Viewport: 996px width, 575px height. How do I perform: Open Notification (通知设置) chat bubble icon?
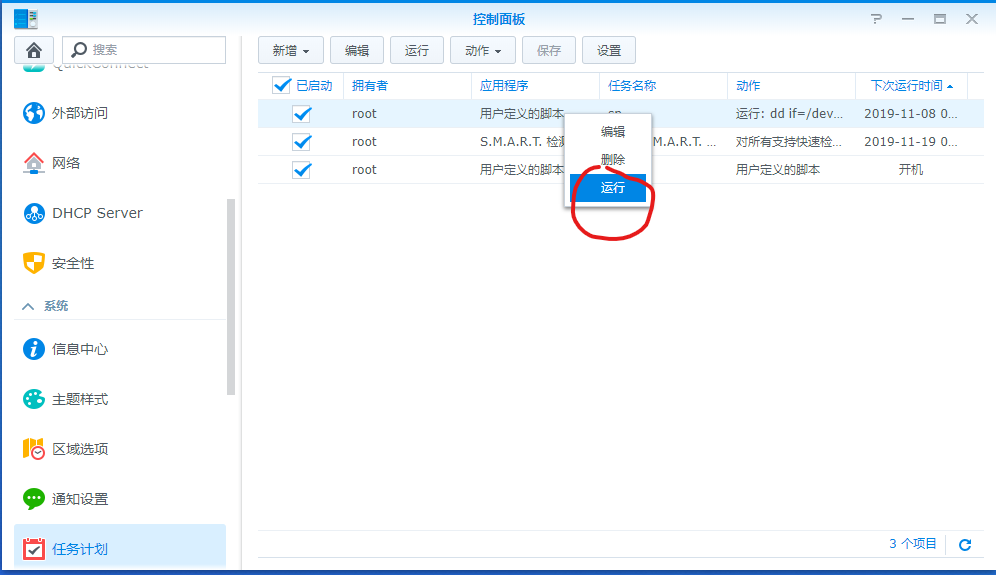(34, 499)
